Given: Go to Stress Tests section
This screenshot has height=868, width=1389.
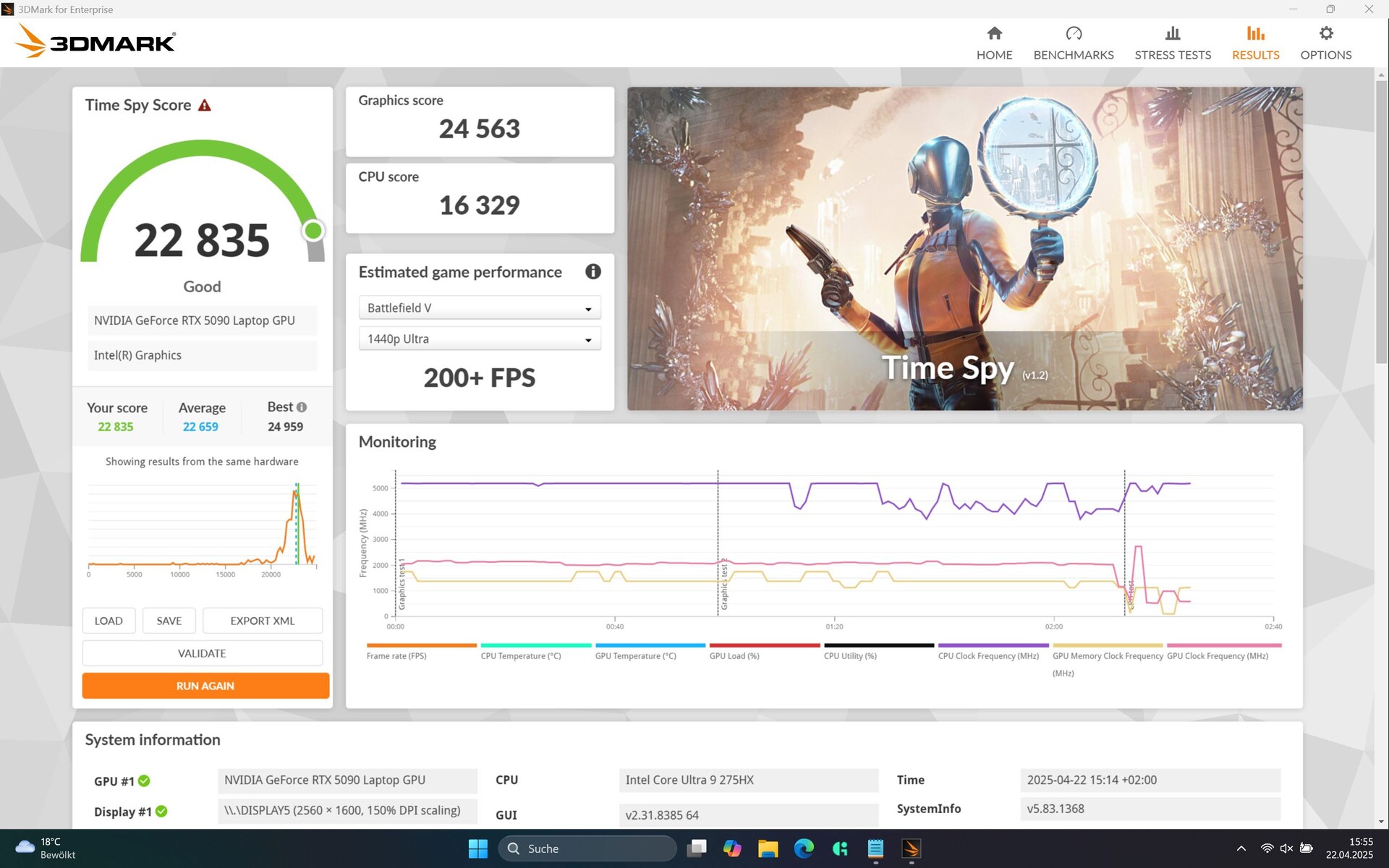Looking at the screenshot, I should click(1172, 43).
